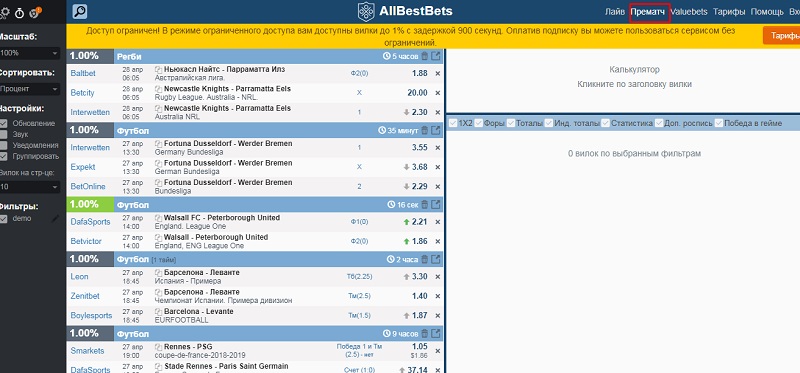Remove the Baltbet 1.88 row with X
Viewport: 800px width, 373px height.
point(437,73)
